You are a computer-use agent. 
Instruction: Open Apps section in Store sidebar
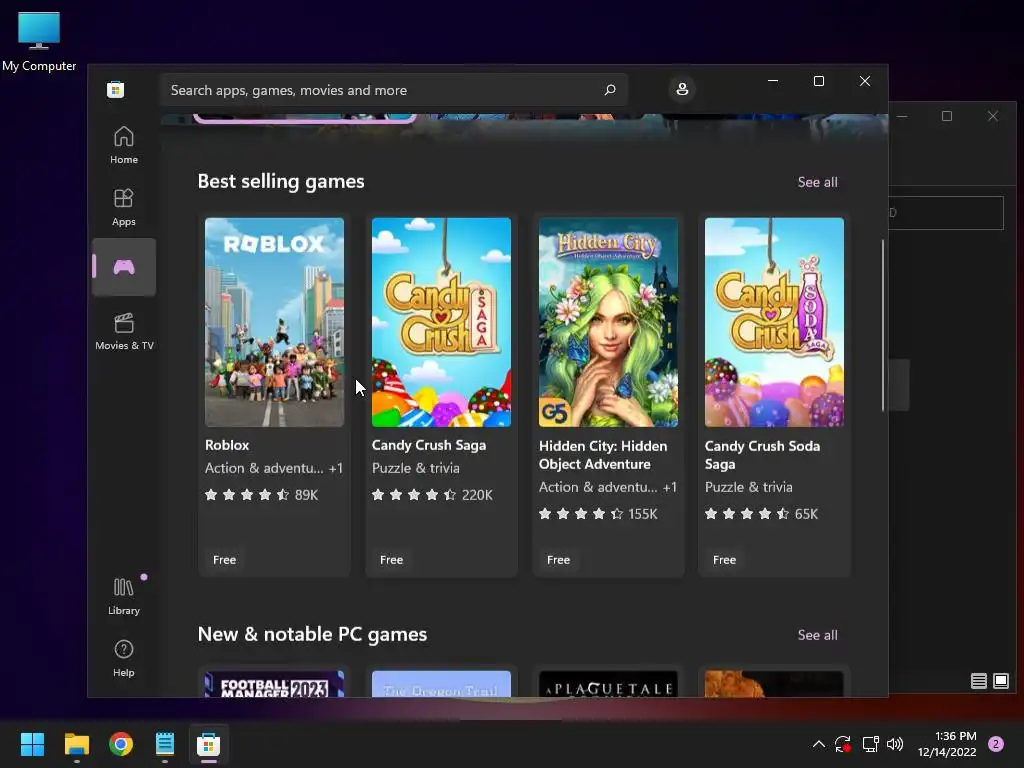(x=123, y=208)
